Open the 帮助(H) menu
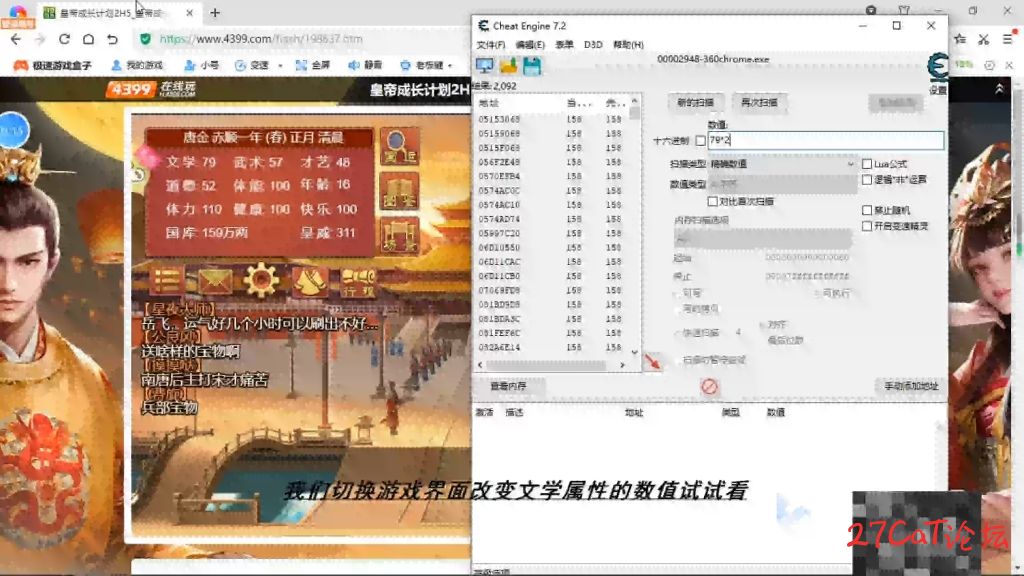Screen dimensions: 1024x576 [628, 44]
